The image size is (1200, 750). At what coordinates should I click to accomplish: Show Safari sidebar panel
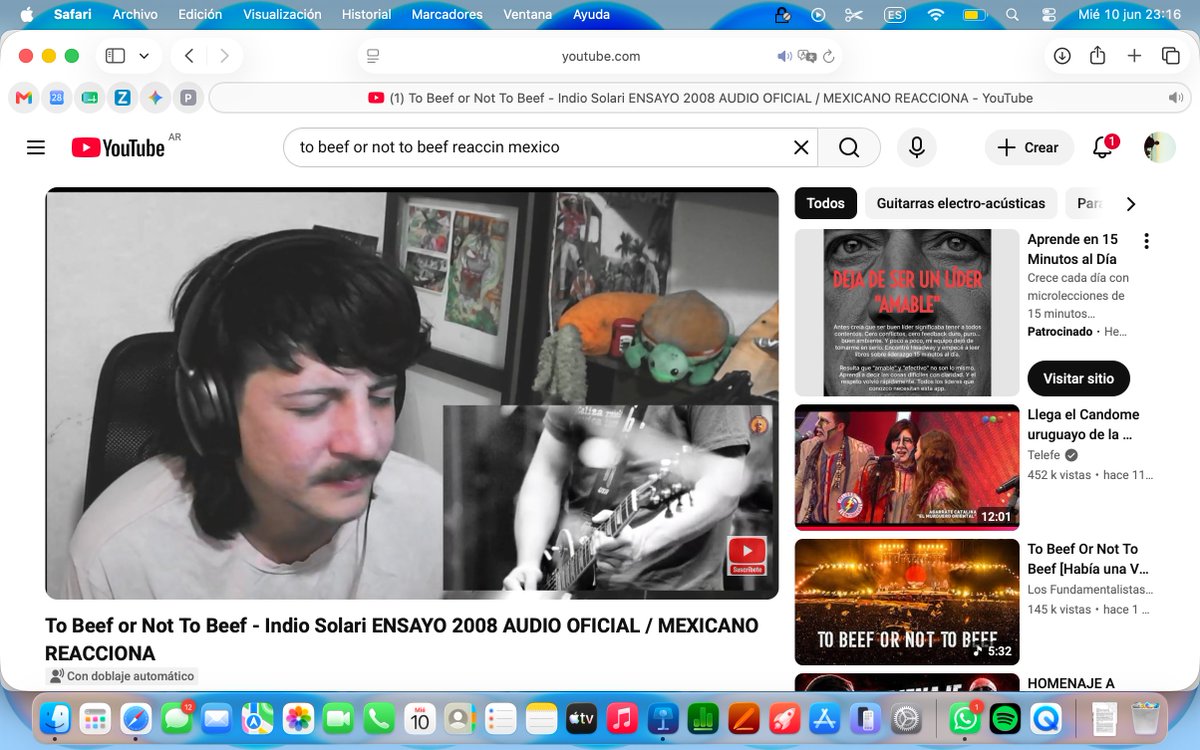click(115, 56)
